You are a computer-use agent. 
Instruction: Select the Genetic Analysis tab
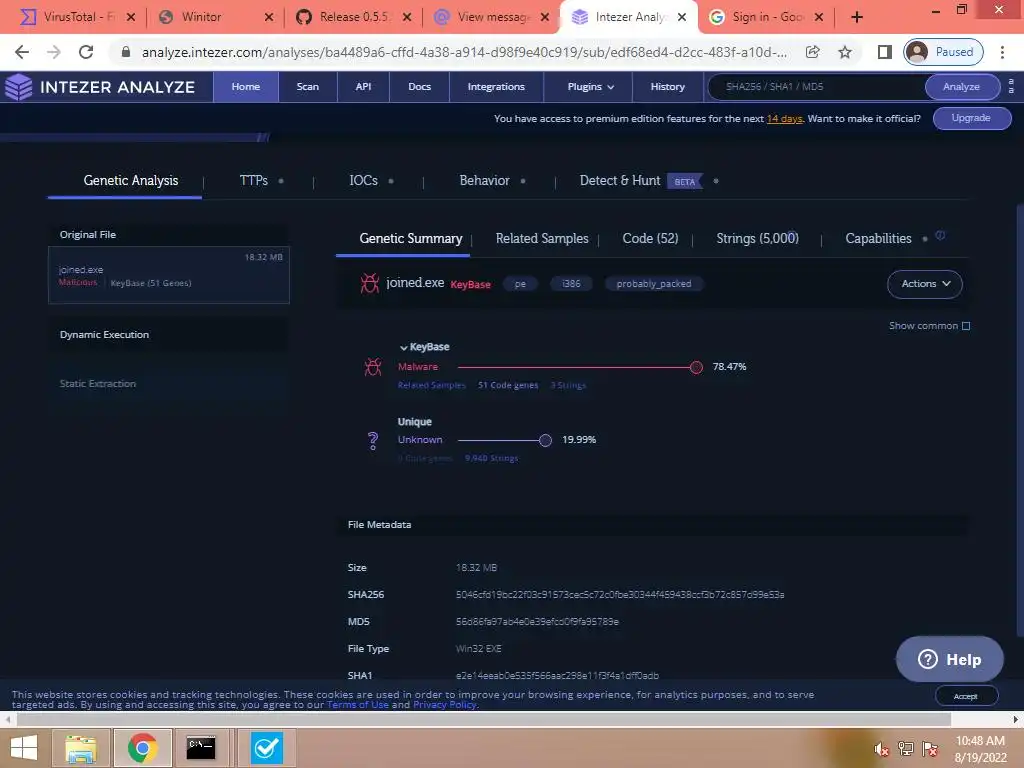pyautogui.click(x=131, y=181)
